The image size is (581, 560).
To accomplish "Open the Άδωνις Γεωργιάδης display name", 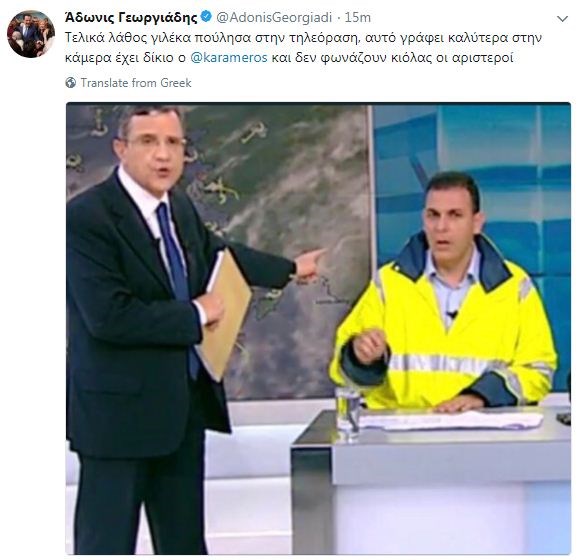I will click(x=131, y=17).
